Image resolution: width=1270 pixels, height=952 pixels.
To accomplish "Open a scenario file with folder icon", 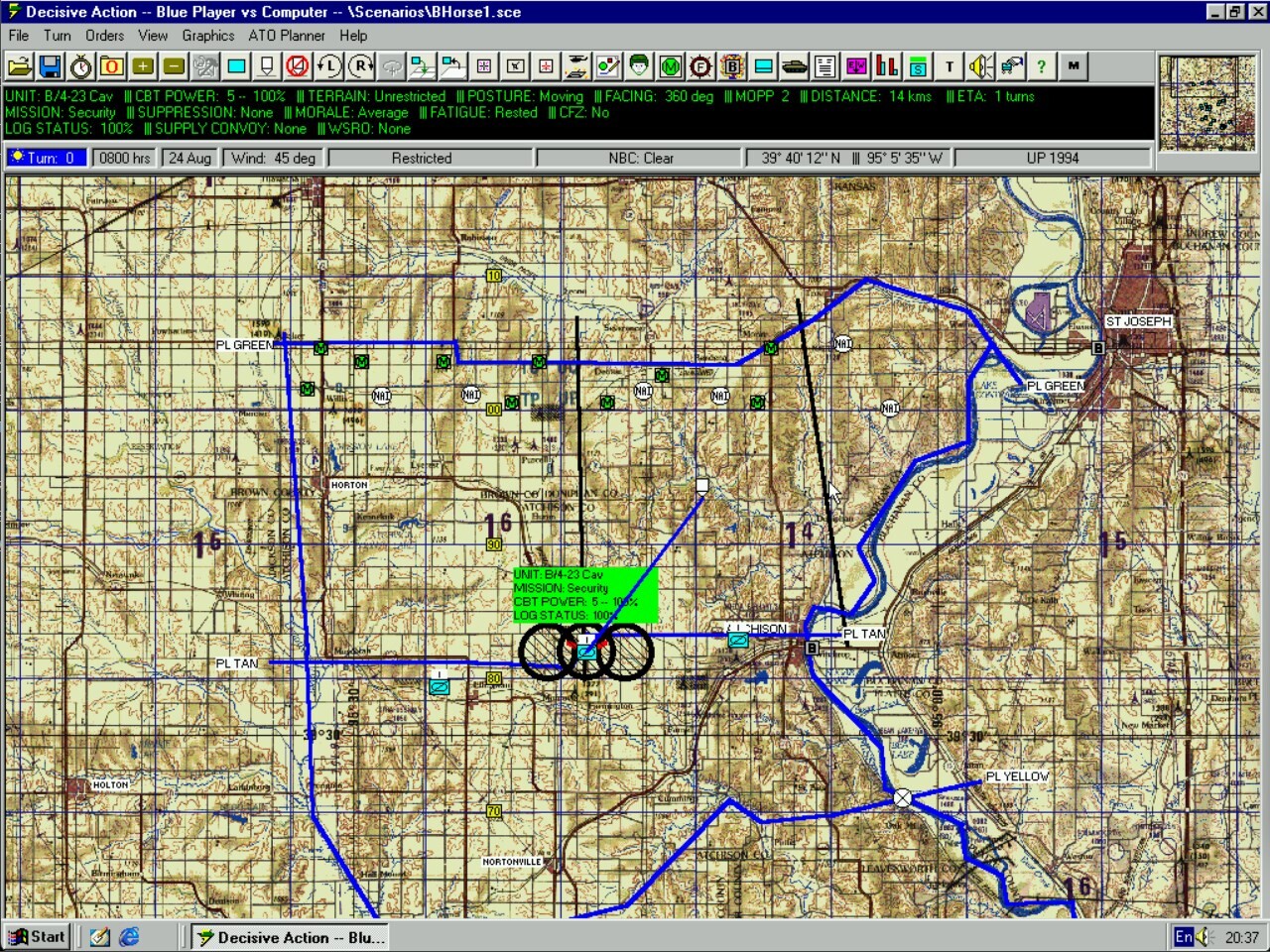I will tap(19, 66).
